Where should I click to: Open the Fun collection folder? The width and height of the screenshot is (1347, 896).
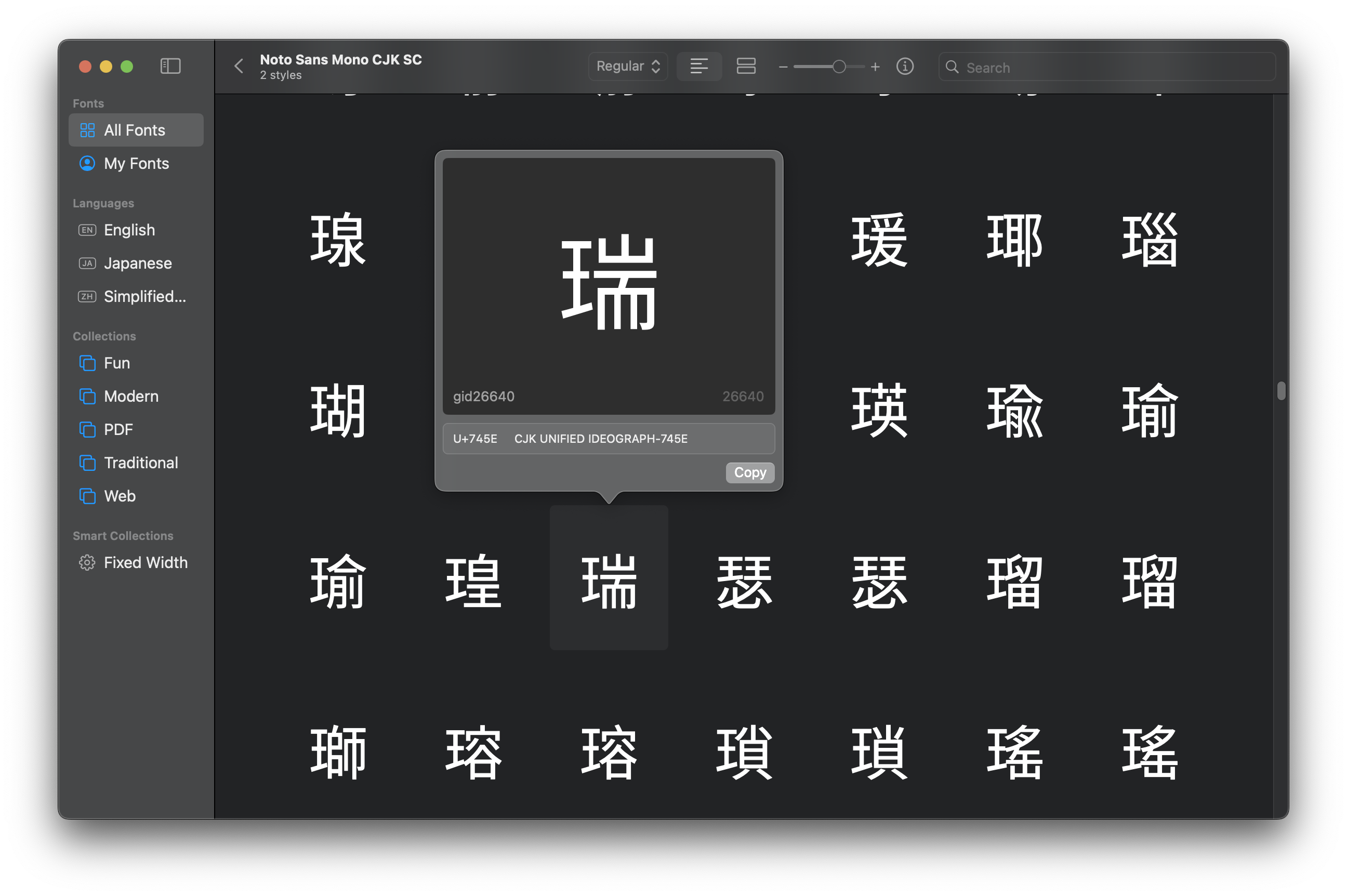[116, 363]
